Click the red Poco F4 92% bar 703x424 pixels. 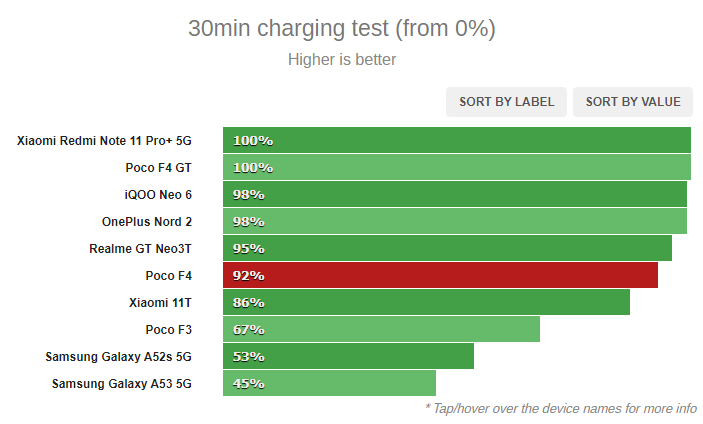(x=440, y=275)
